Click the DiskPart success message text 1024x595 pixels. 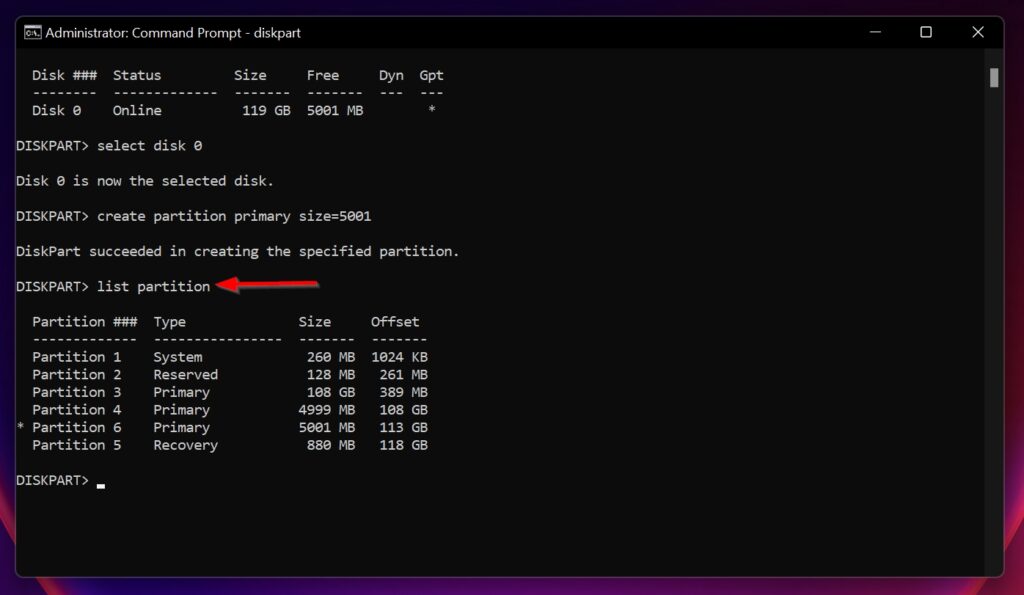[x=236, y=250]
